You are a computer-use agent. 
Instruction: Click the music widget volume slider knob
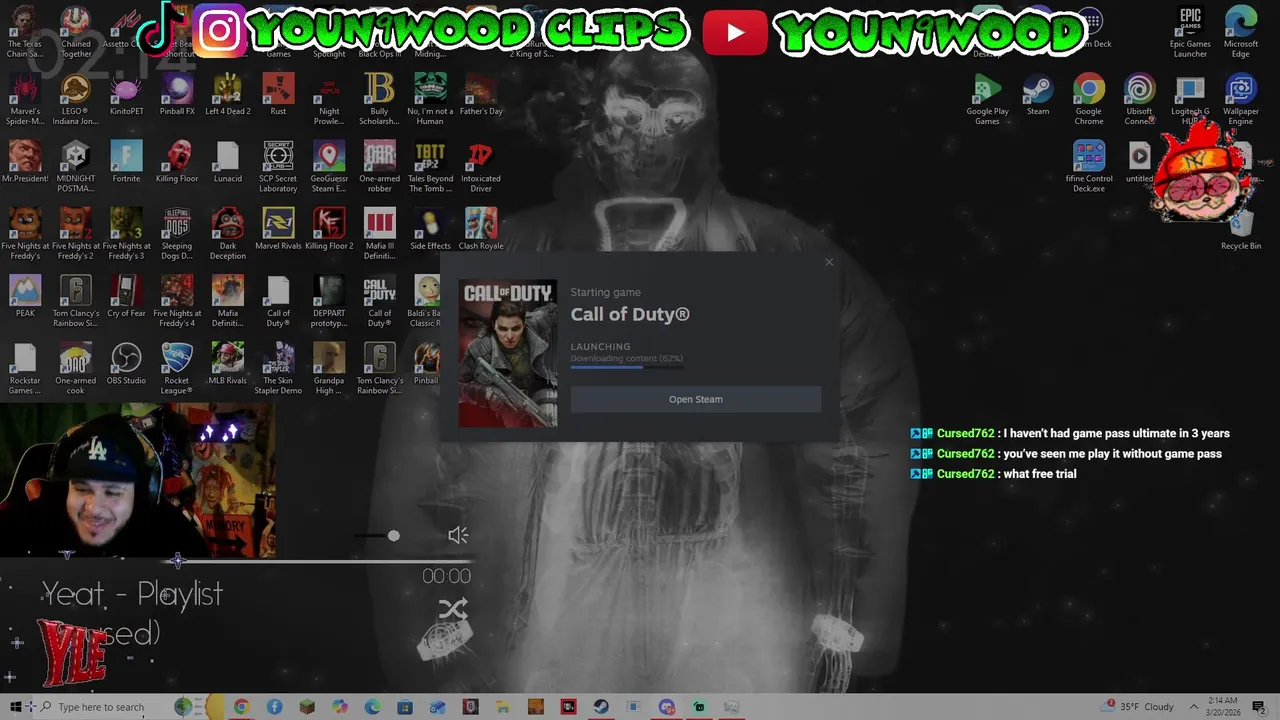(x=393, y=536)
